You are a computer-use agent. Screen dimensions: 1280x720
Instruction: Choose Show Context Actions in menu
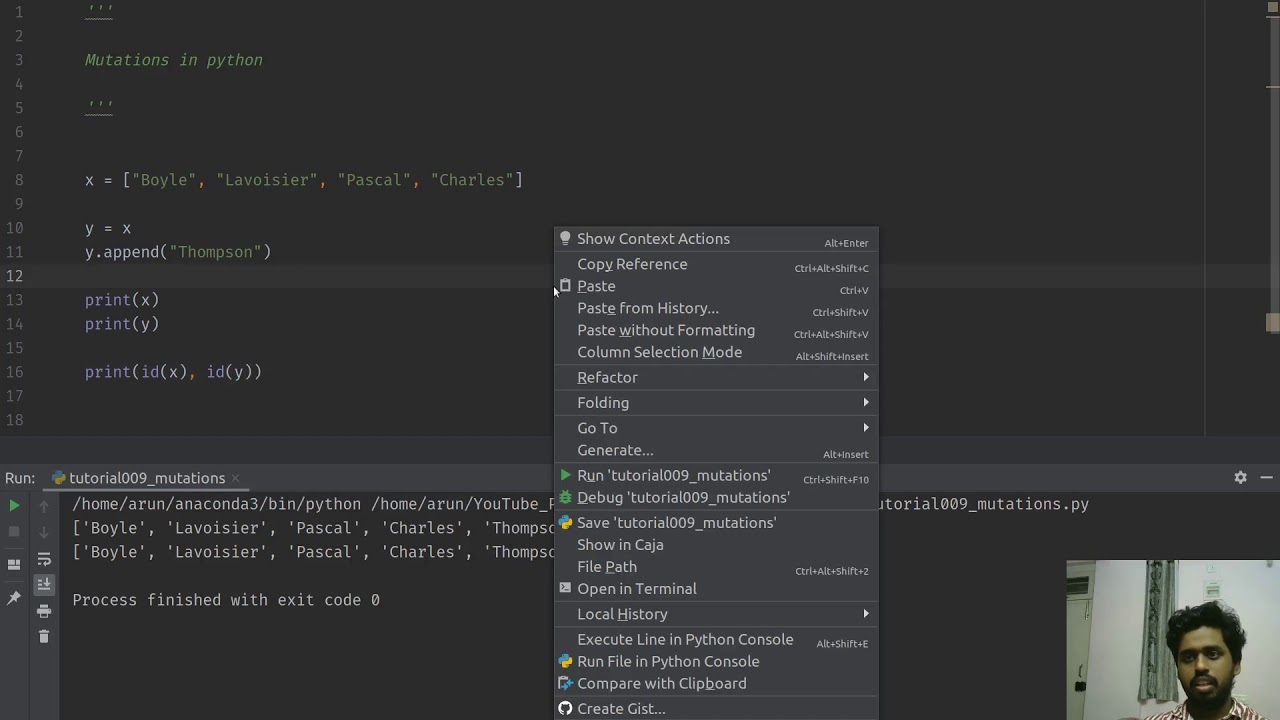point(653,239)
